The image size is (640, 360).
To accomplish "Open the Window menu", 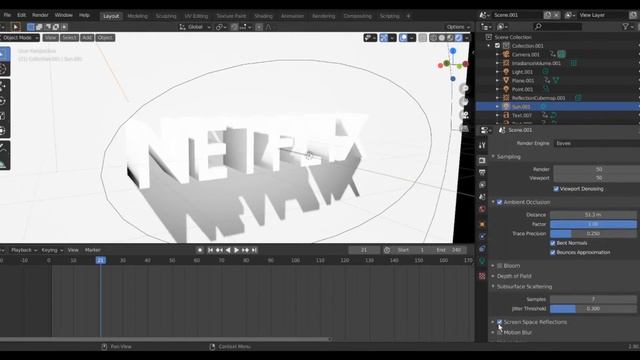I will [x=64, y=15].
